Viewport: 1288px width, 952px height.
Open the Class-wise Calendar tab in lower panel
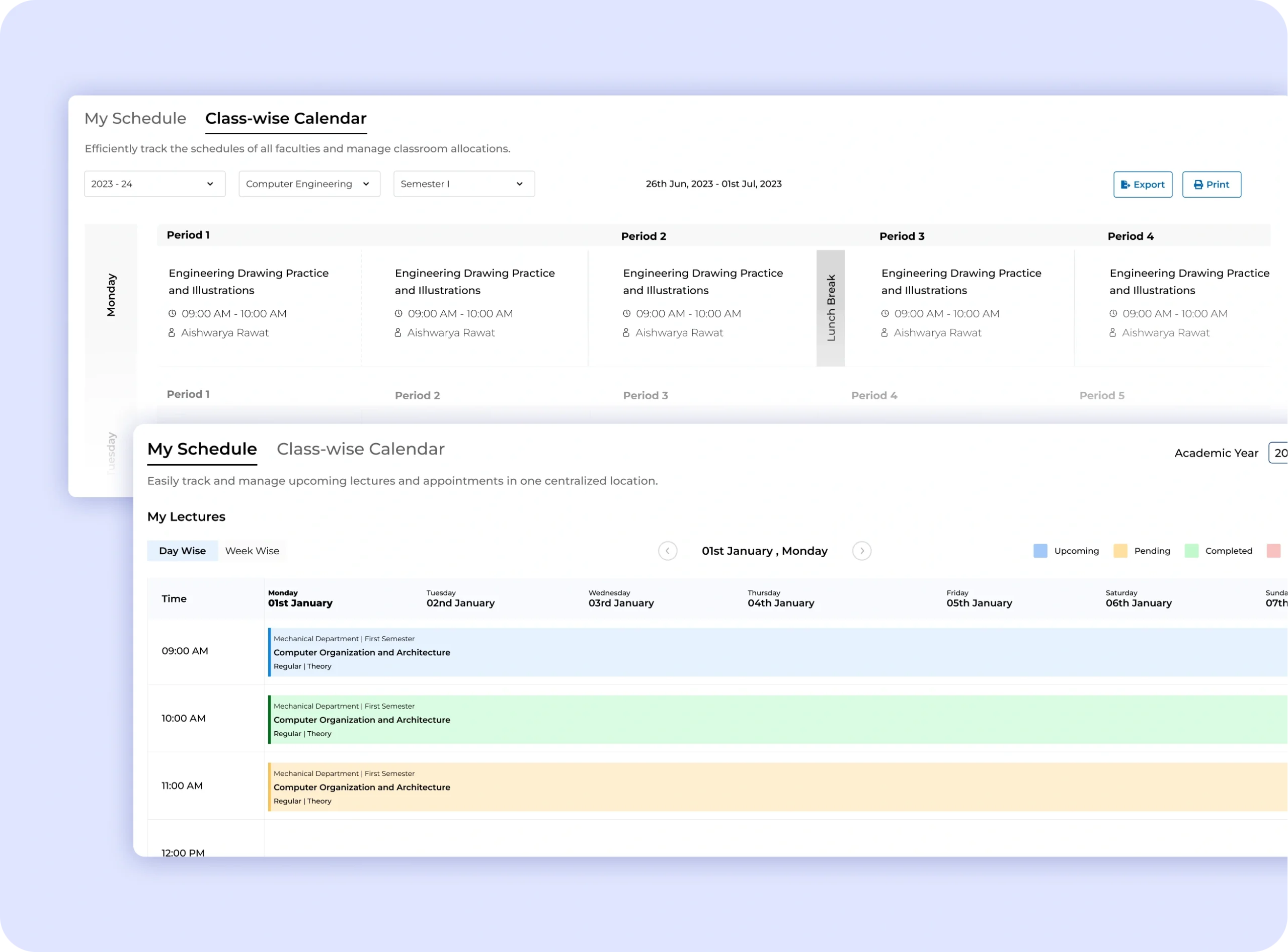point(360,449)
